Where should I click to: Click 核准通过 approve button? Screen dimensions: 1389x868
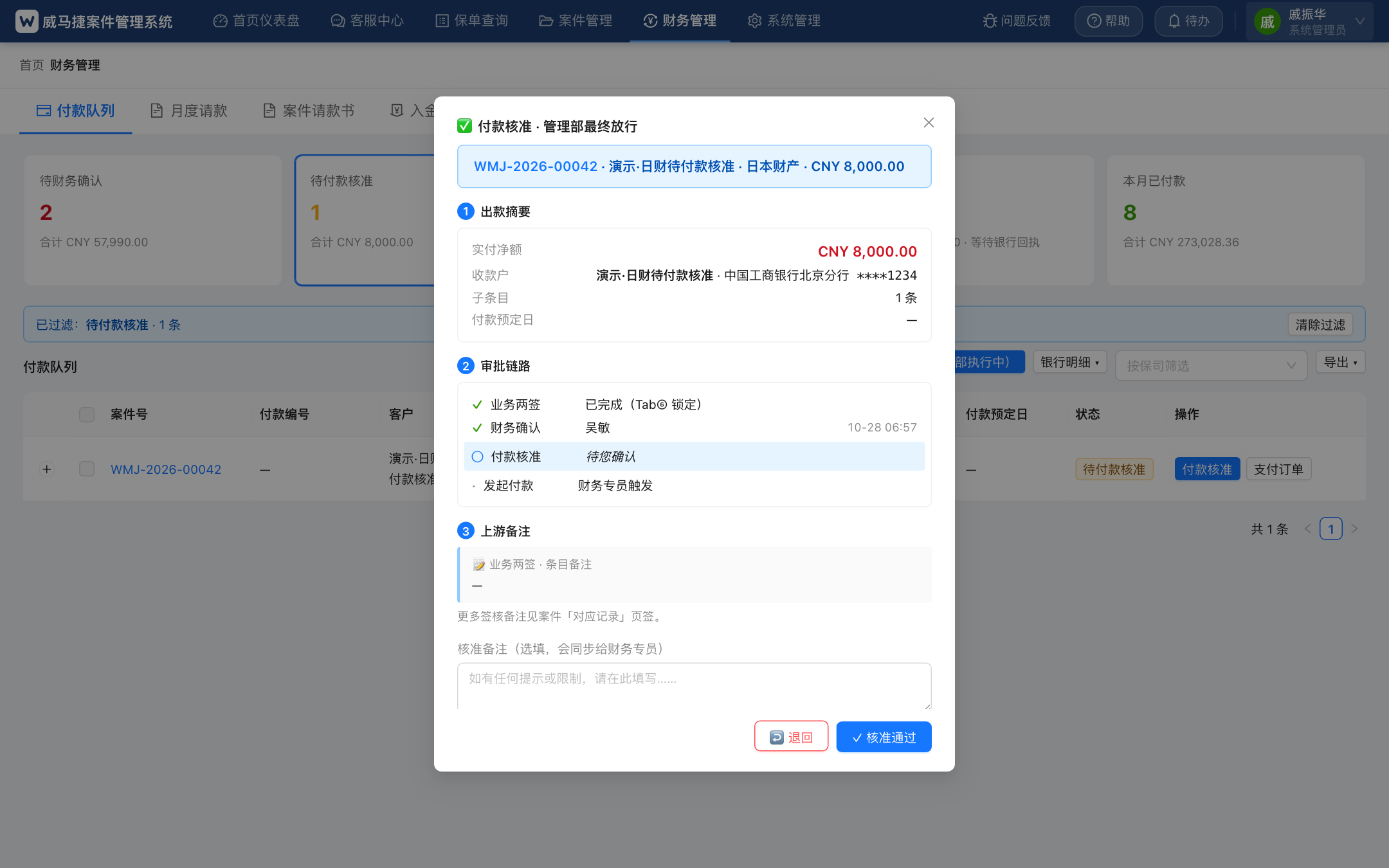884,737
